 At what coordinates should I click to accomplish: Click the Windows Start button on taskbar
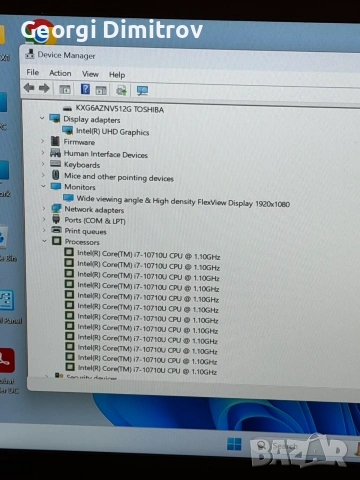pos(234,444)
